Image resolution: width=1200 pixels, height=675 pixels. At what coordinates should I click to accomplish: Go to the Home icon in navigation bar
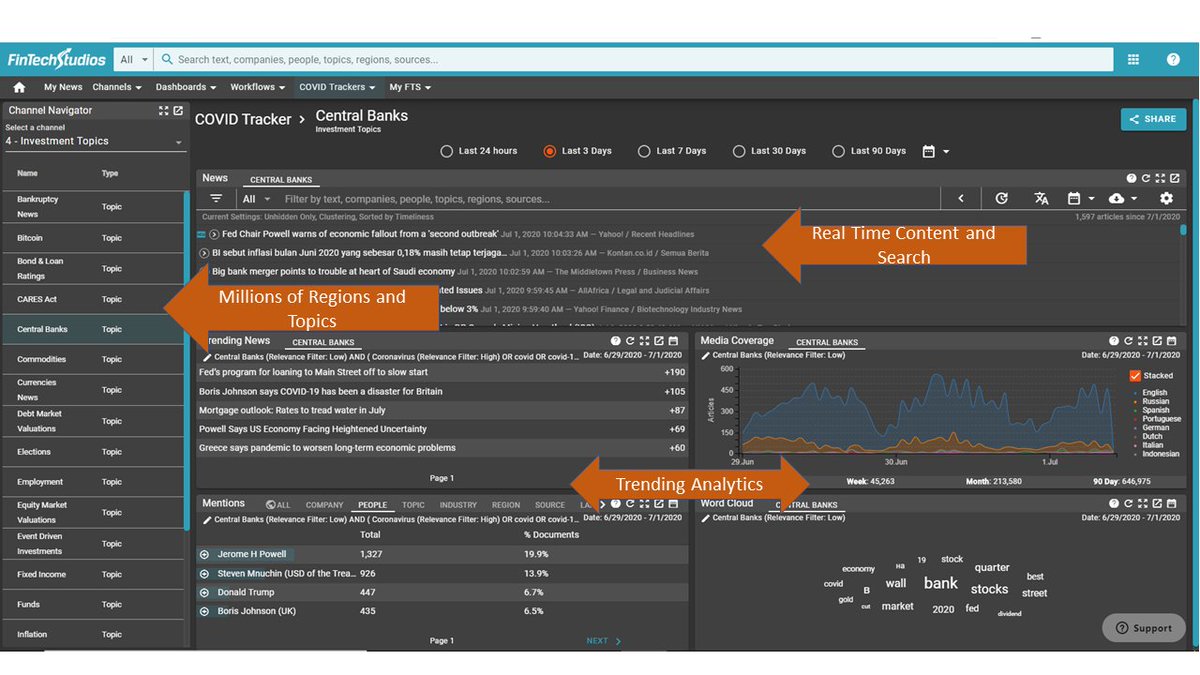click(19, 88)
